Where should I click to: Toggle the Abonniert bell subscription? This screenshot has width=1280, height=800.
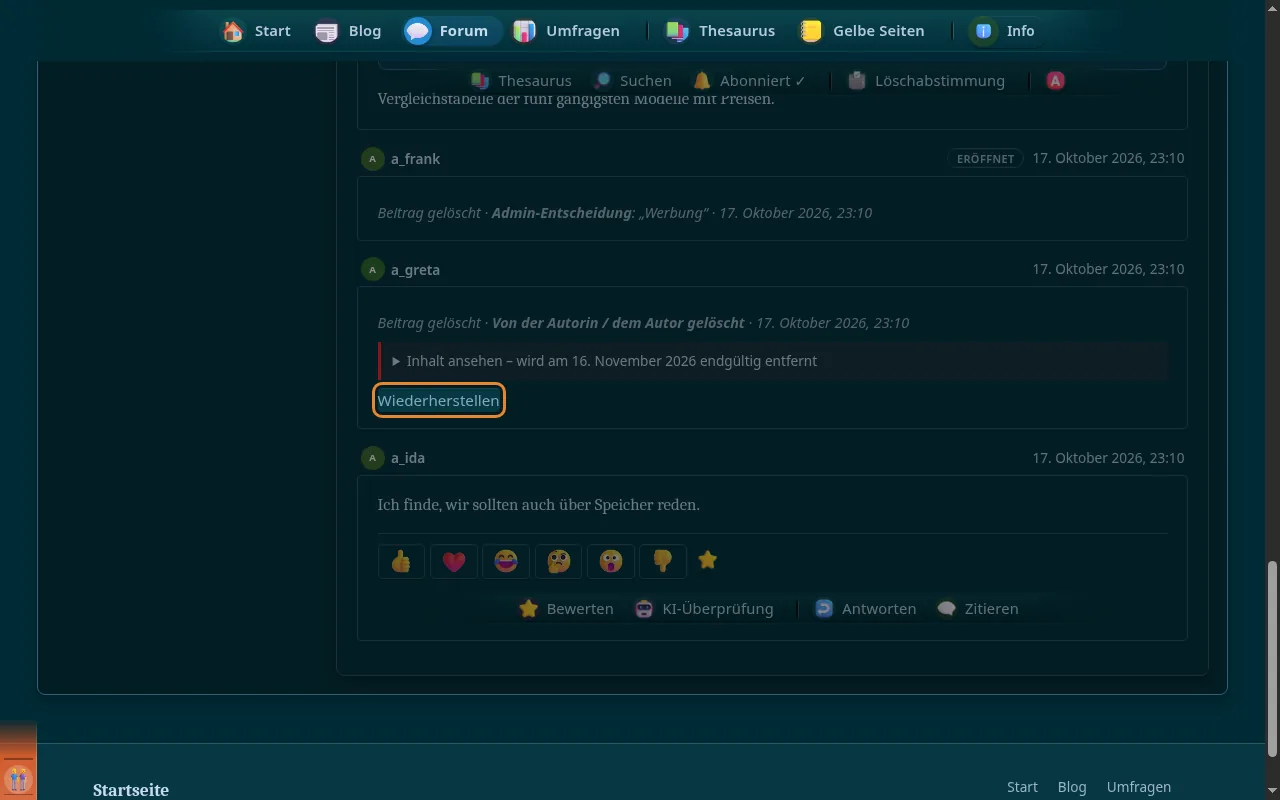749,81
